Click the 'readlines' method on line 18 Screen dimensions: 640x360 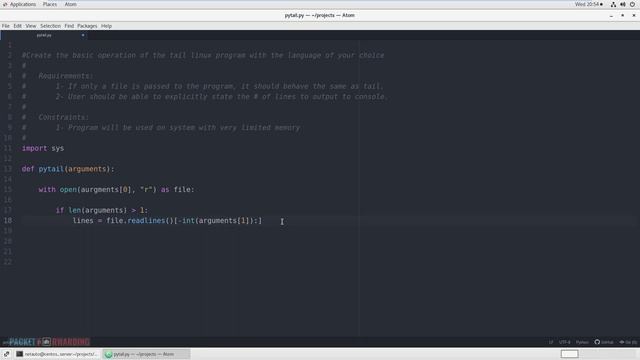(x=146, y=221)
